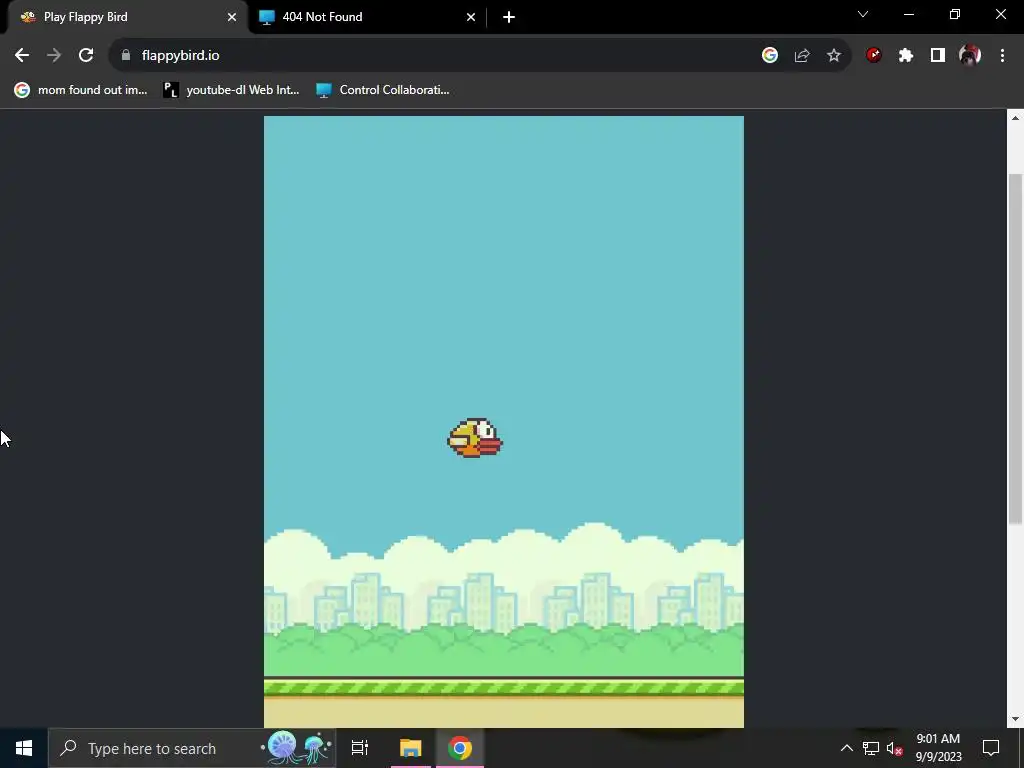Open the 'mom found out im...' bookmark
1024x768 pixels.
click(81, 90)
